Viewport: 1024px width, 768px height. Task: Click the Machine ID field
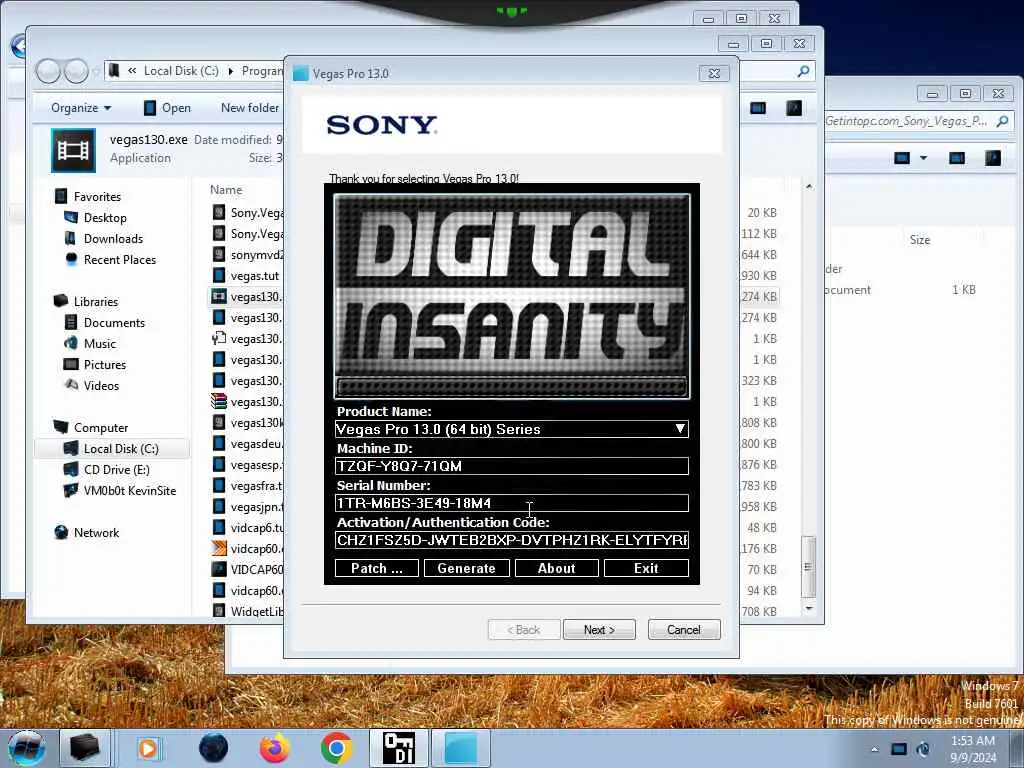click(511, 466)
